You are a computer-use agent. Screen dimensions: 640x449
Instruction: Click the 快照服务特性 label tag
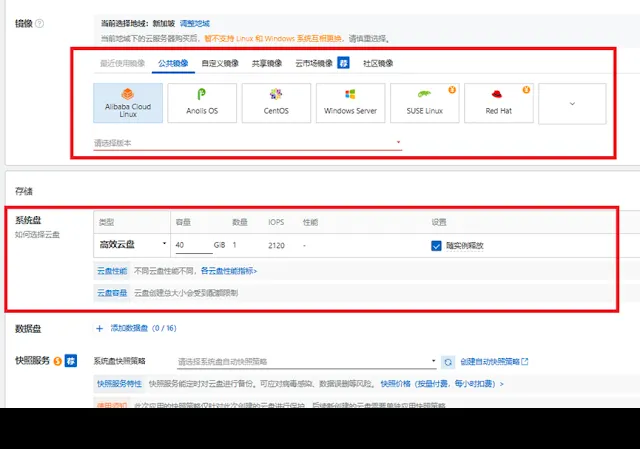point(119,384)
